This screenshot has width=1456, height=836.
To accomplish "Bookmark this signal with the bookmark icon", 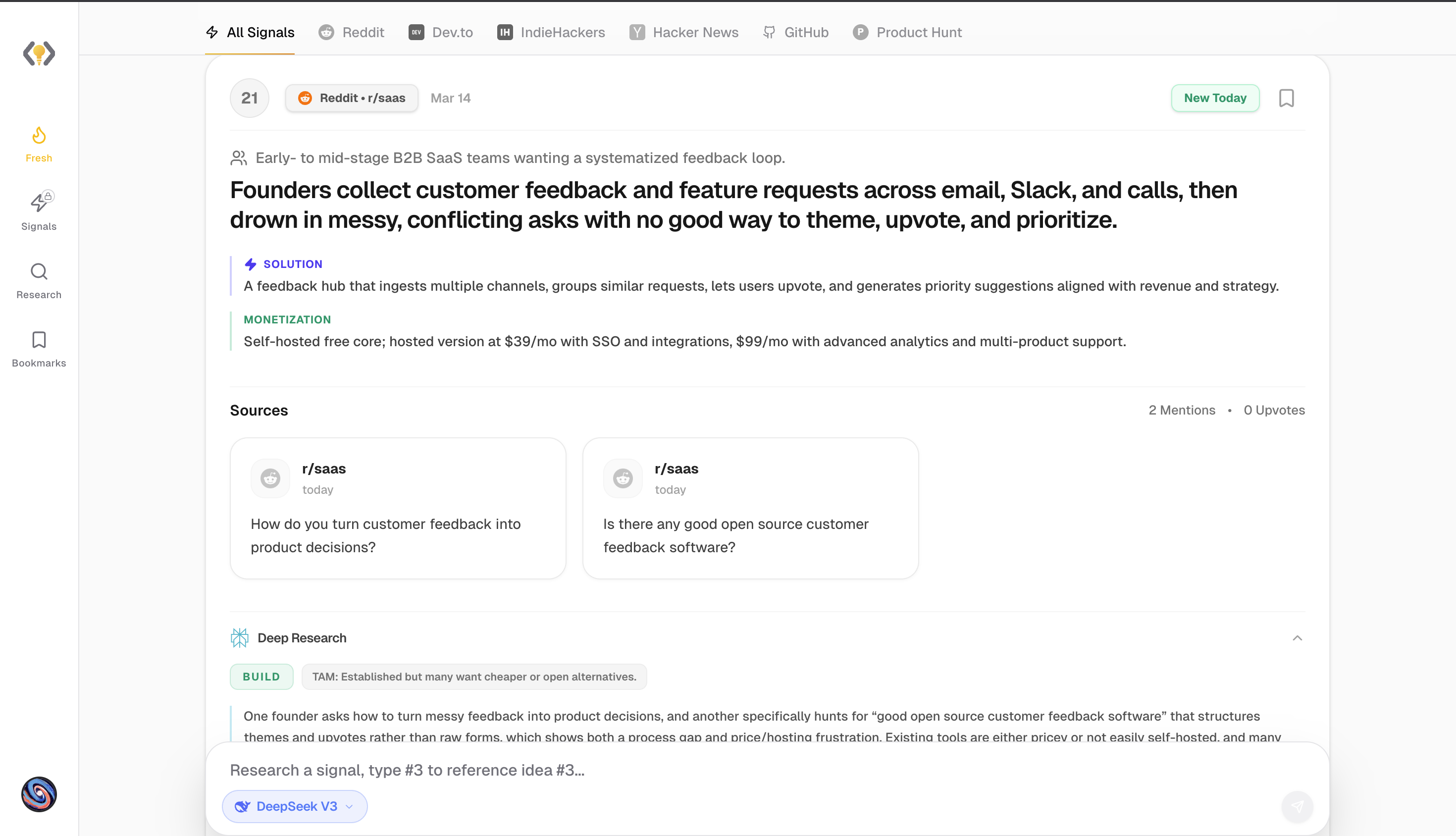I will [x=1287, y=98].
